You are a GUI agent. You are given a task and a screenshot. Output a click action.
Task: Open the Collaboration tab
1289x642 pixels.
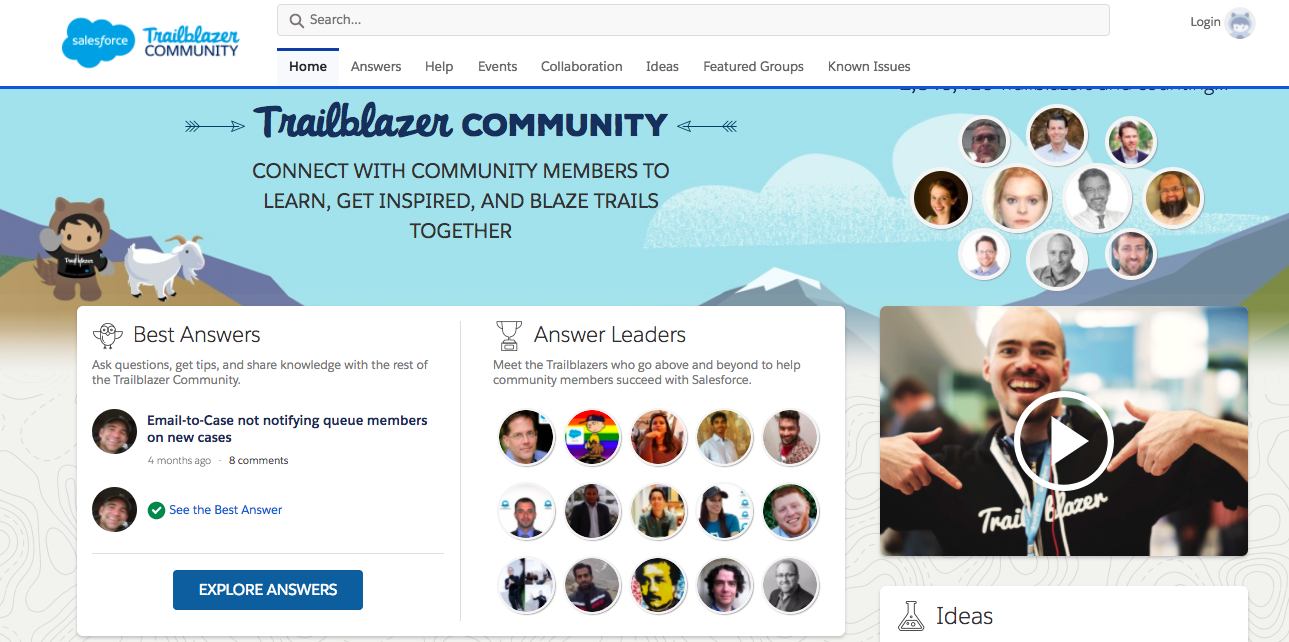coord(582,66)
